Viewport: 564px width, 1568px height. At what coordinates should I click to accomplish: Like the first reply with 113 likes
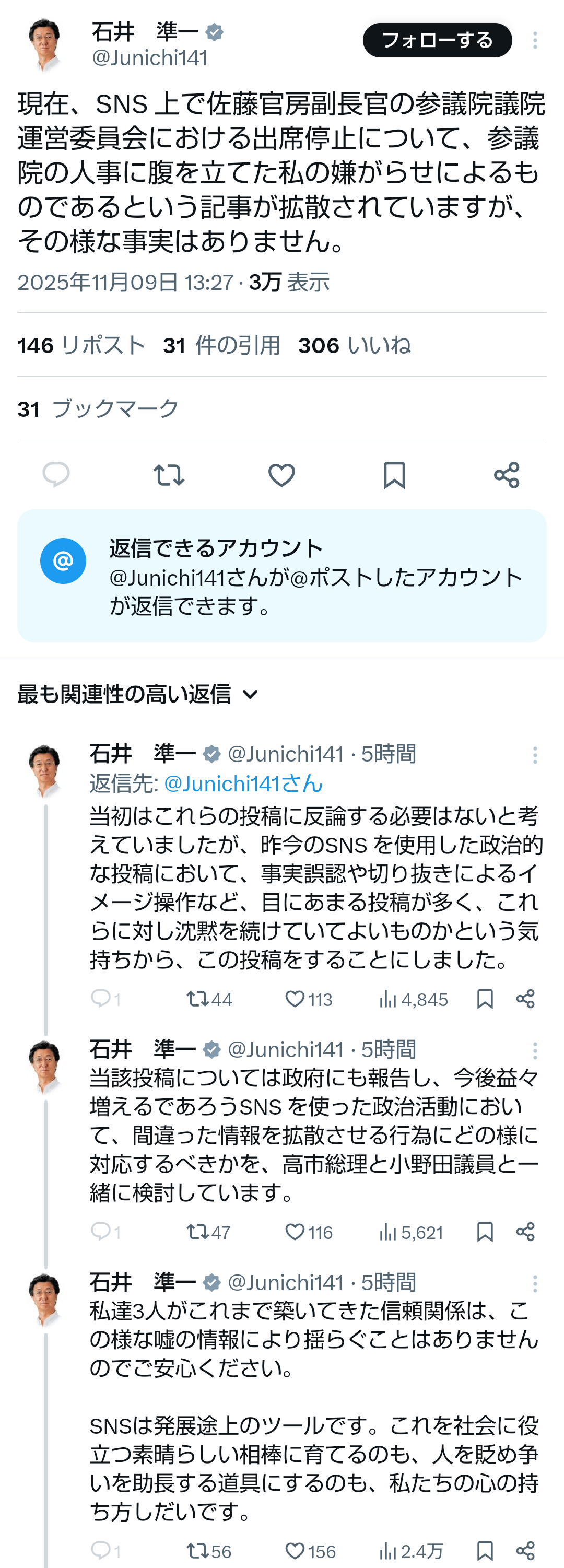click(x=296, y=999)
